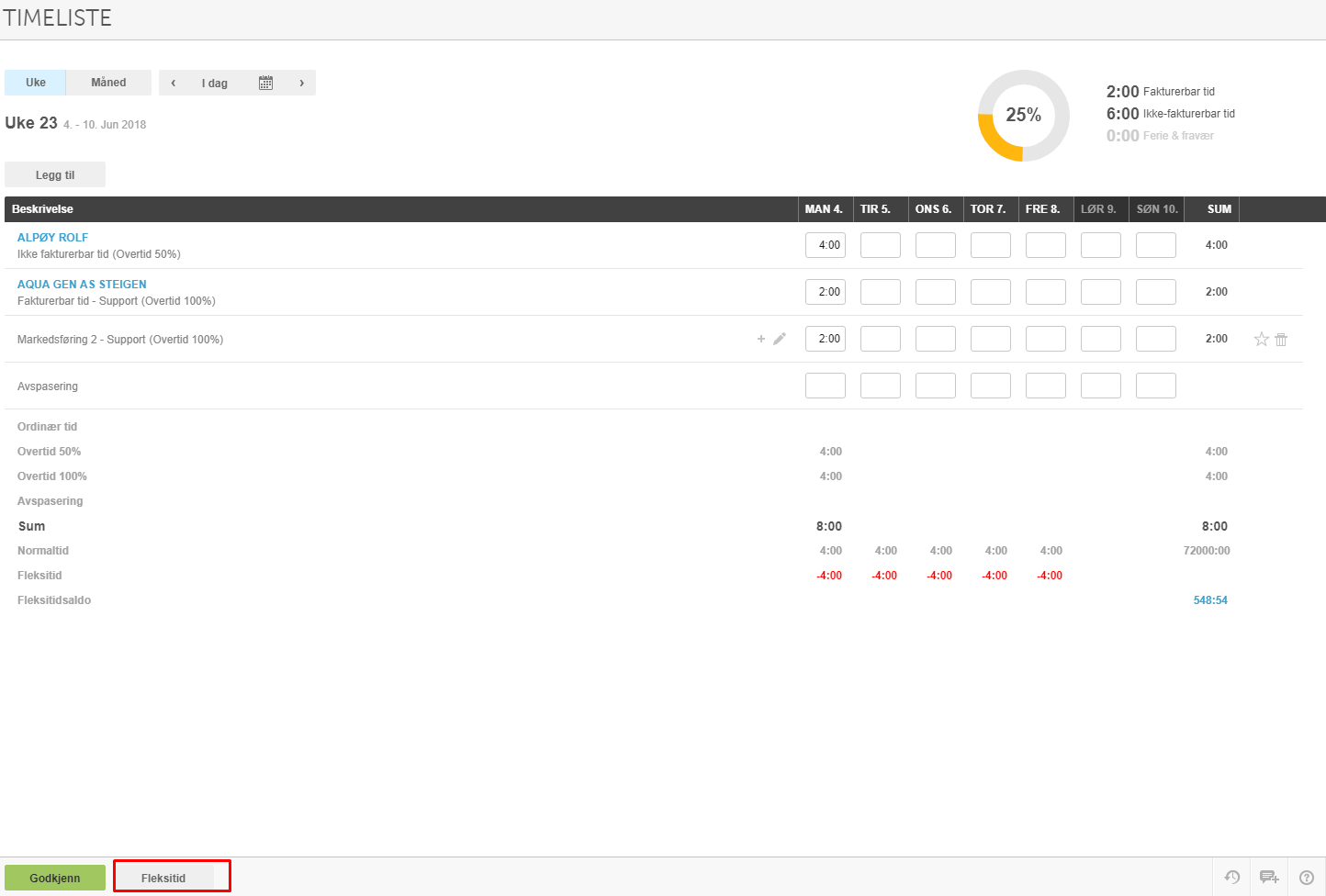
Task: Select AQUA GEN AS STEIGEN Thursday hours field
Action: (991, 292)
